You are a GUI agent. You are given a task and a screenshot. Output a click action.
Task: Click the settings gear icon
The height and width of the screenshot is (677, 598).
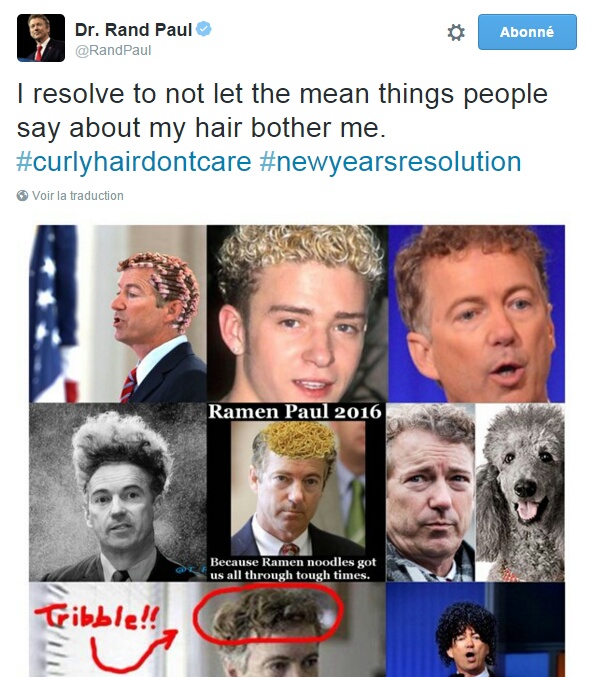tap(456, 32)
